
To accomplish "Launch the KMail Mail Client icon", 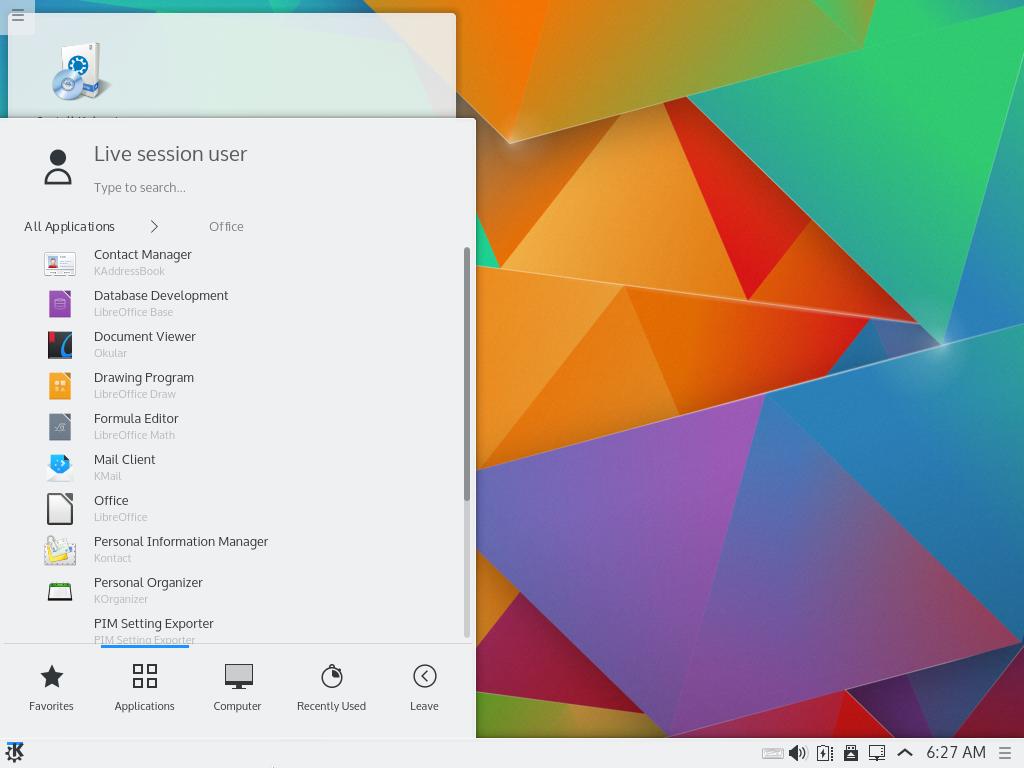I will [60, 468].
